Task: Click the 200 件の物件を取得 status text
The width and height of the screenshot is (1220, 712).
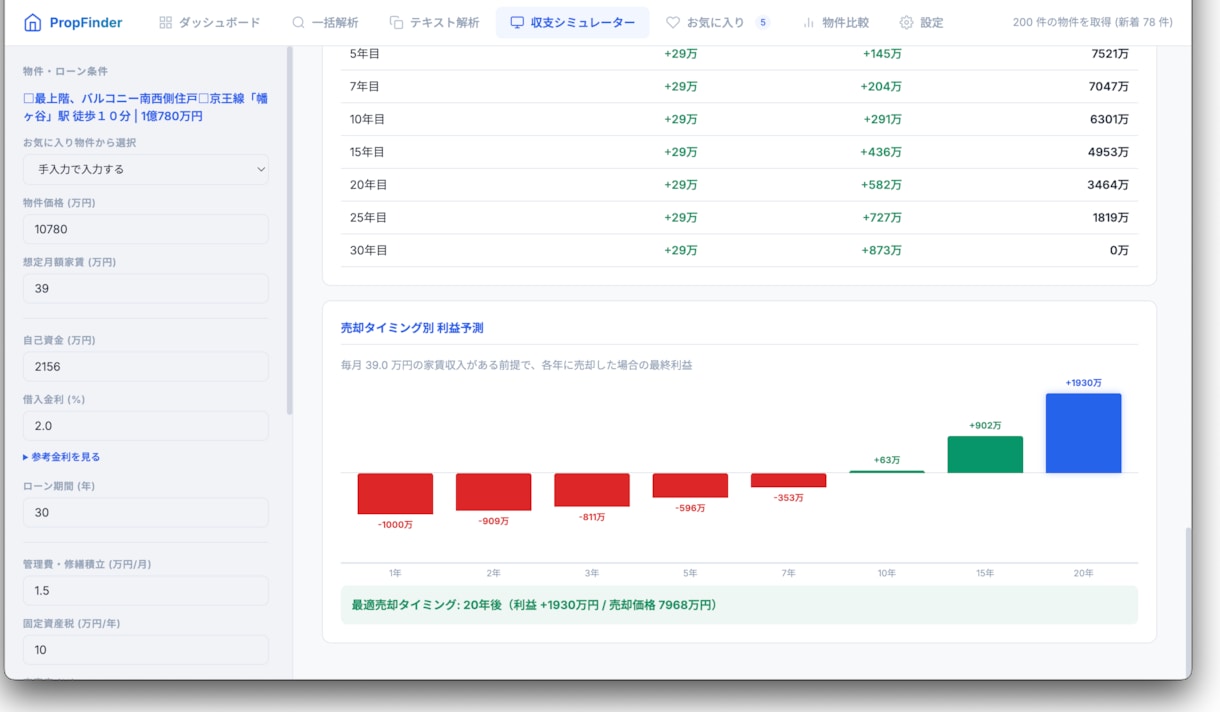Action: [1093, 22]
